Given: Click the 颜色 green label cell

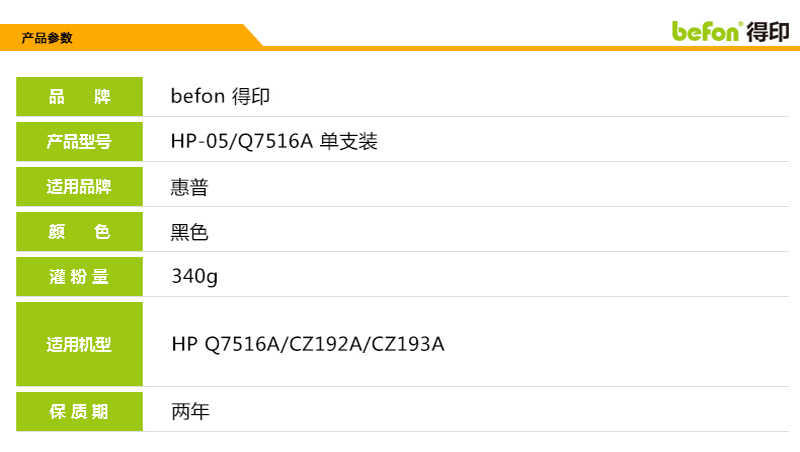Looking at the screenshot, I should coord(80,232).
